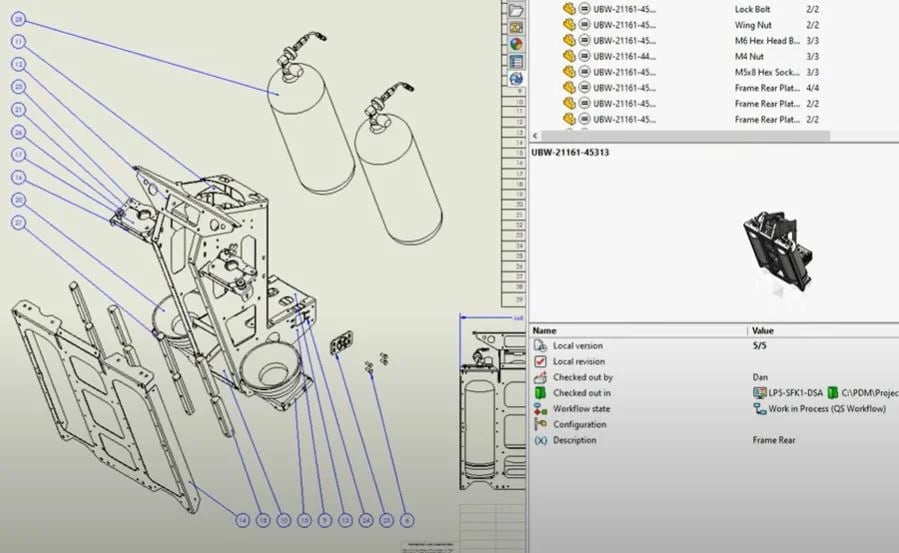The width and height of the screenshot is (899, 553).
Task: Click the Work in Process (QS Workflow) value
Action: click(x=827, y=409)
